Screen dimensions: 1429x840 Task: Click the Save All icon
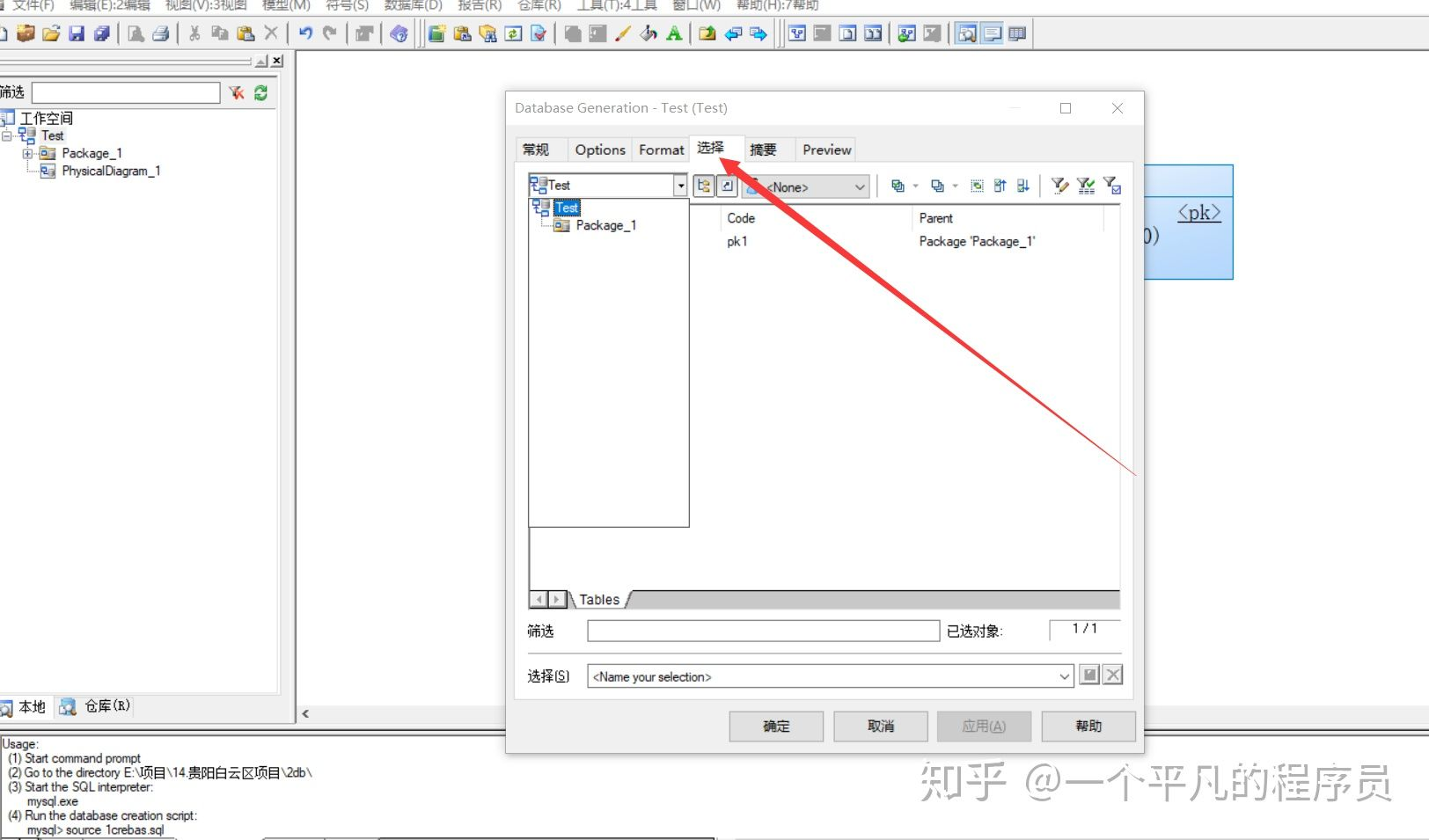point(102,34)
